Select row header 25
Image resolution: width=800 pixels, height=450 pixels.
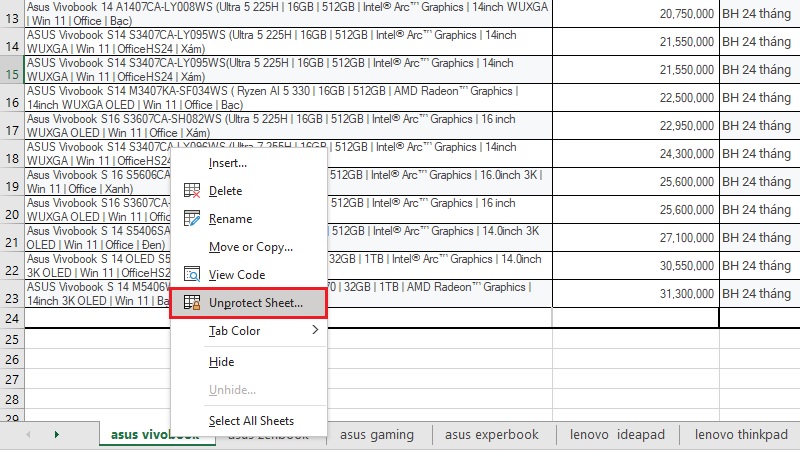(12, 339)
